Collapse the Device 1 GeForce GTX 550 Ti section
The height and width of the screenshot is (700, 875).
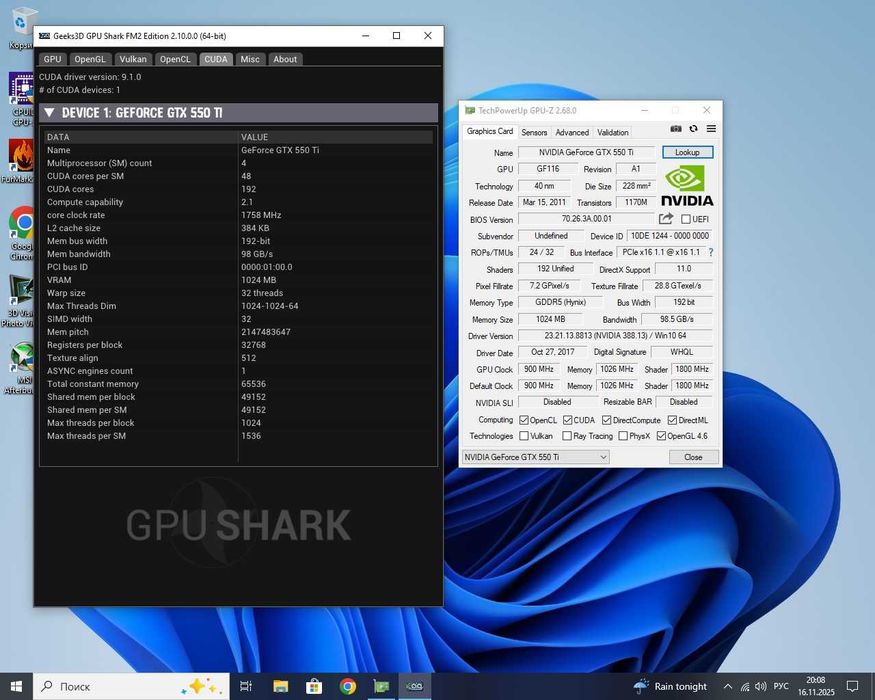tap(49, 113)
